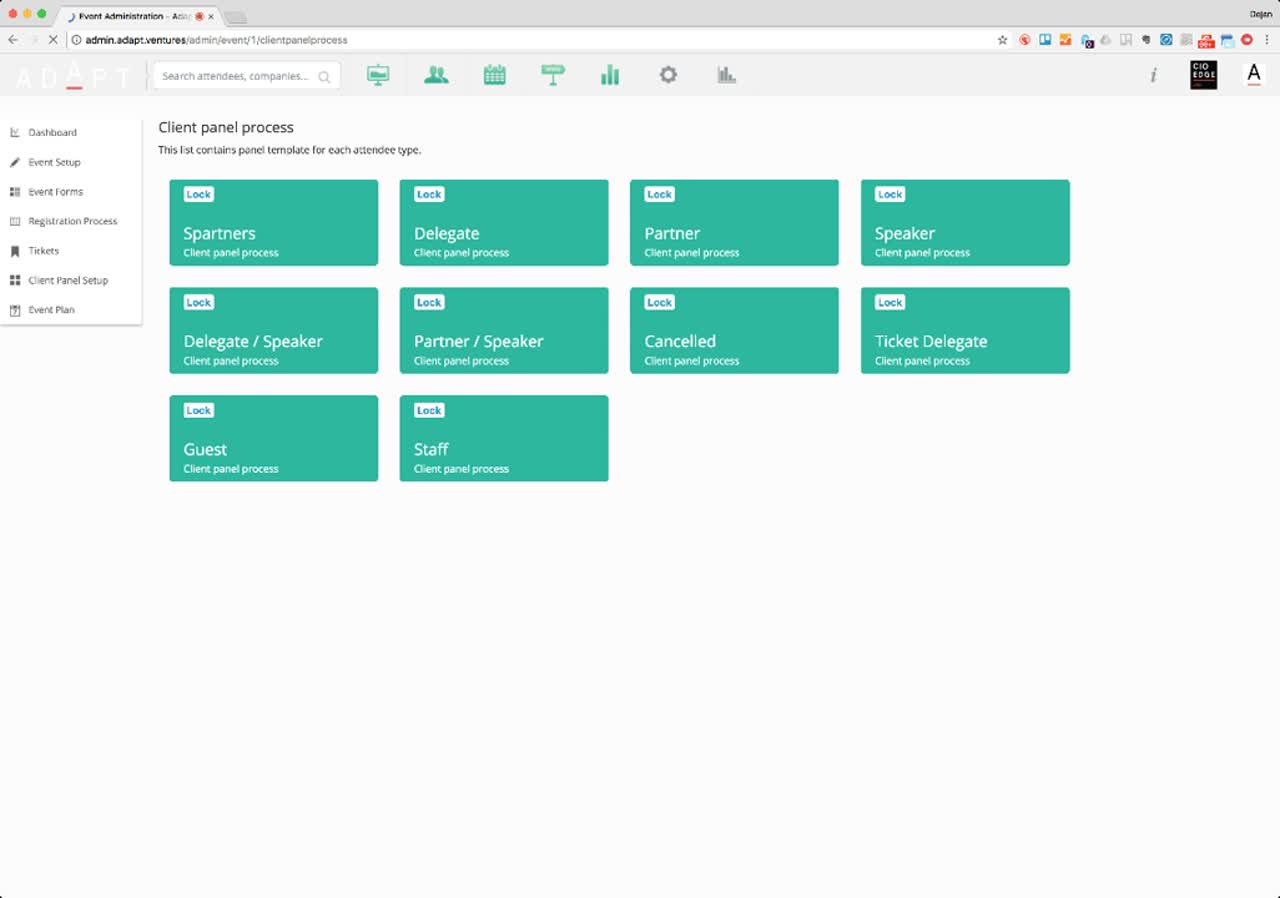Open the attendees people icon in toolbar

pyautogui.click(x=436, y=75)
